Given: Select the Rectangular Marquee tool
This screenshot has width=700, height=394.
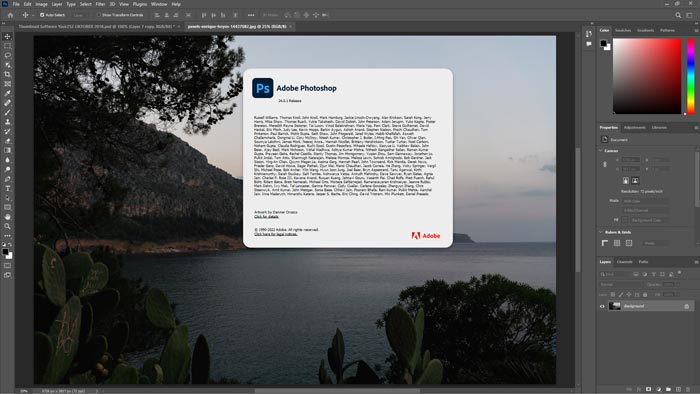Looking at the screenshot, I should click(8, 46).
